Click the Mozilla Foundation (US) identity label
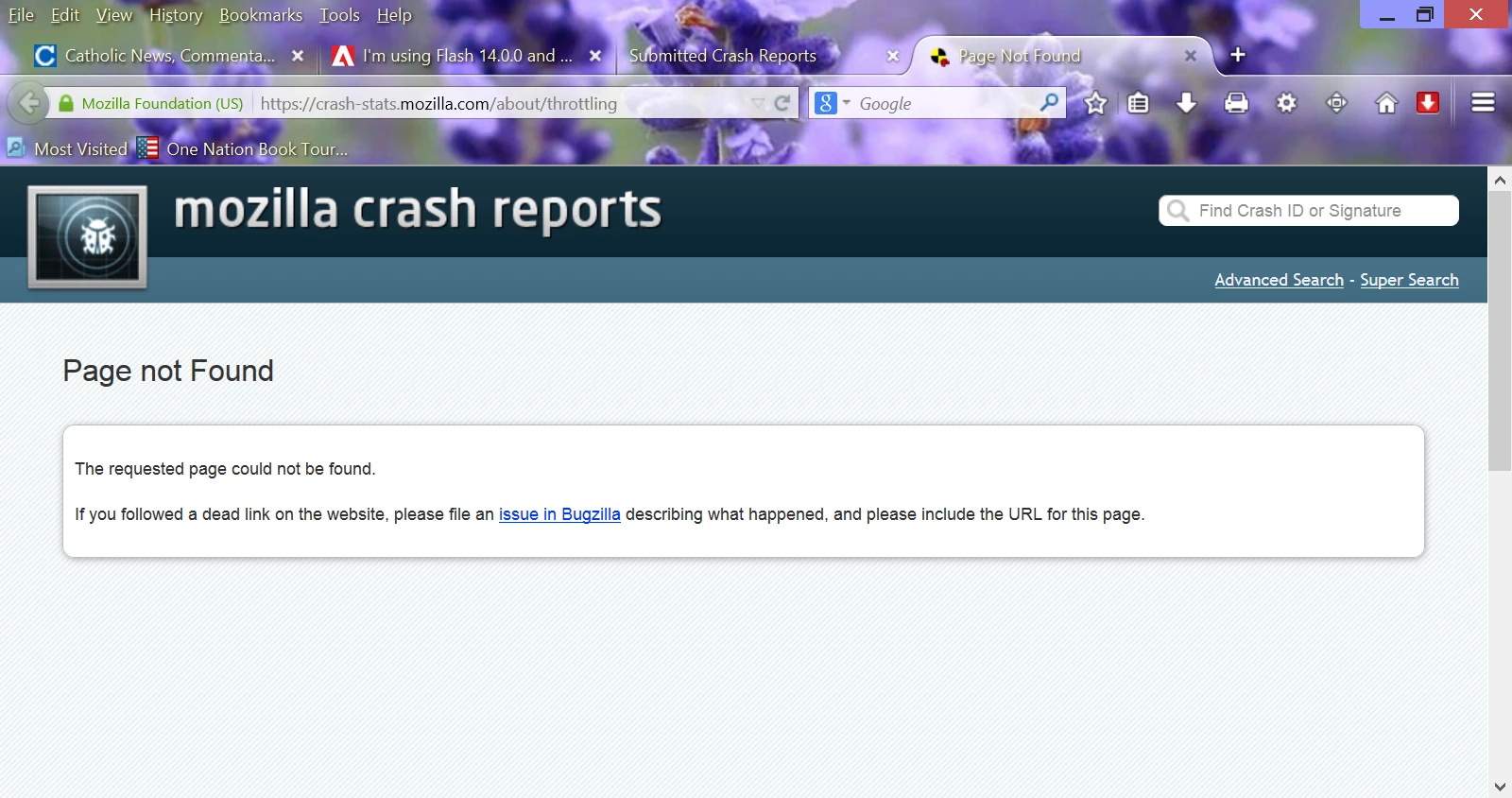1512x798 pixels. coord(163,104)
